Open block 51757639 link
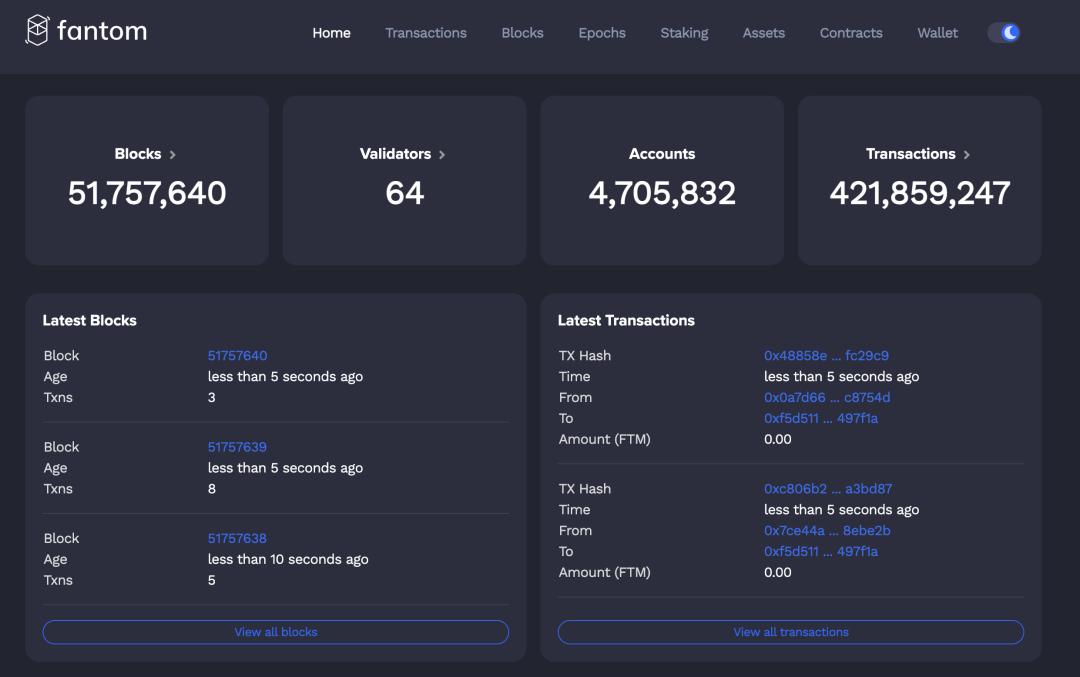This screenshot has width=1080, height=677. 237,447
